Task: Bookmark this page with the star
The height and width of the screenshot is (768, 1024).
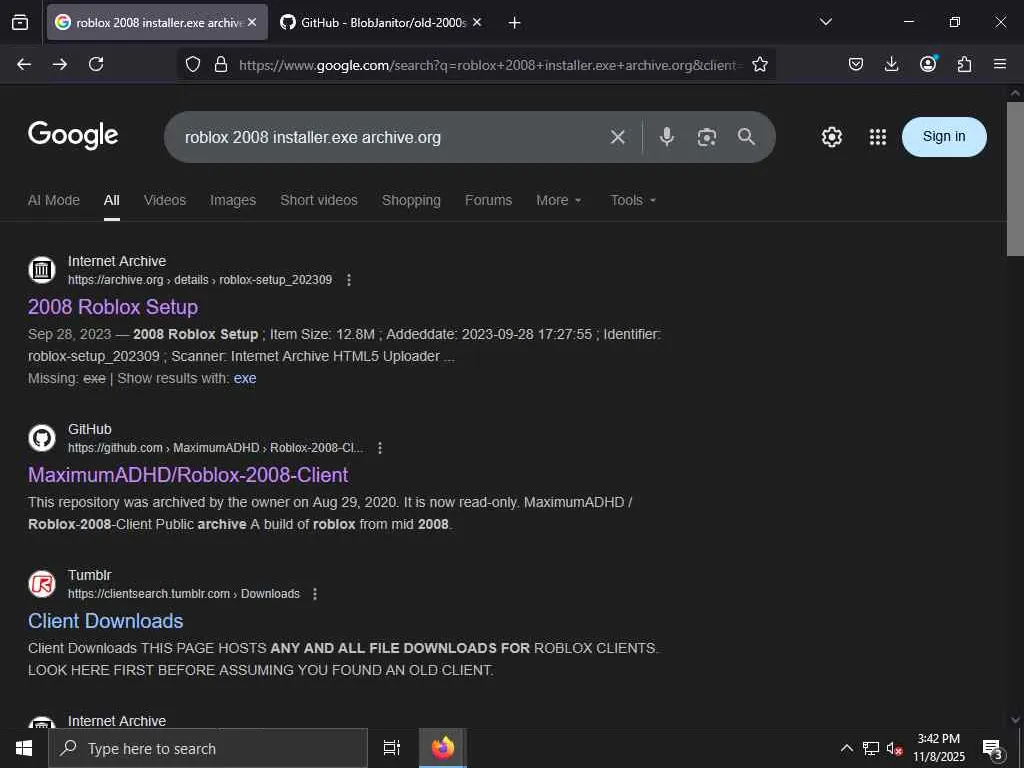Action: (760, 64)
